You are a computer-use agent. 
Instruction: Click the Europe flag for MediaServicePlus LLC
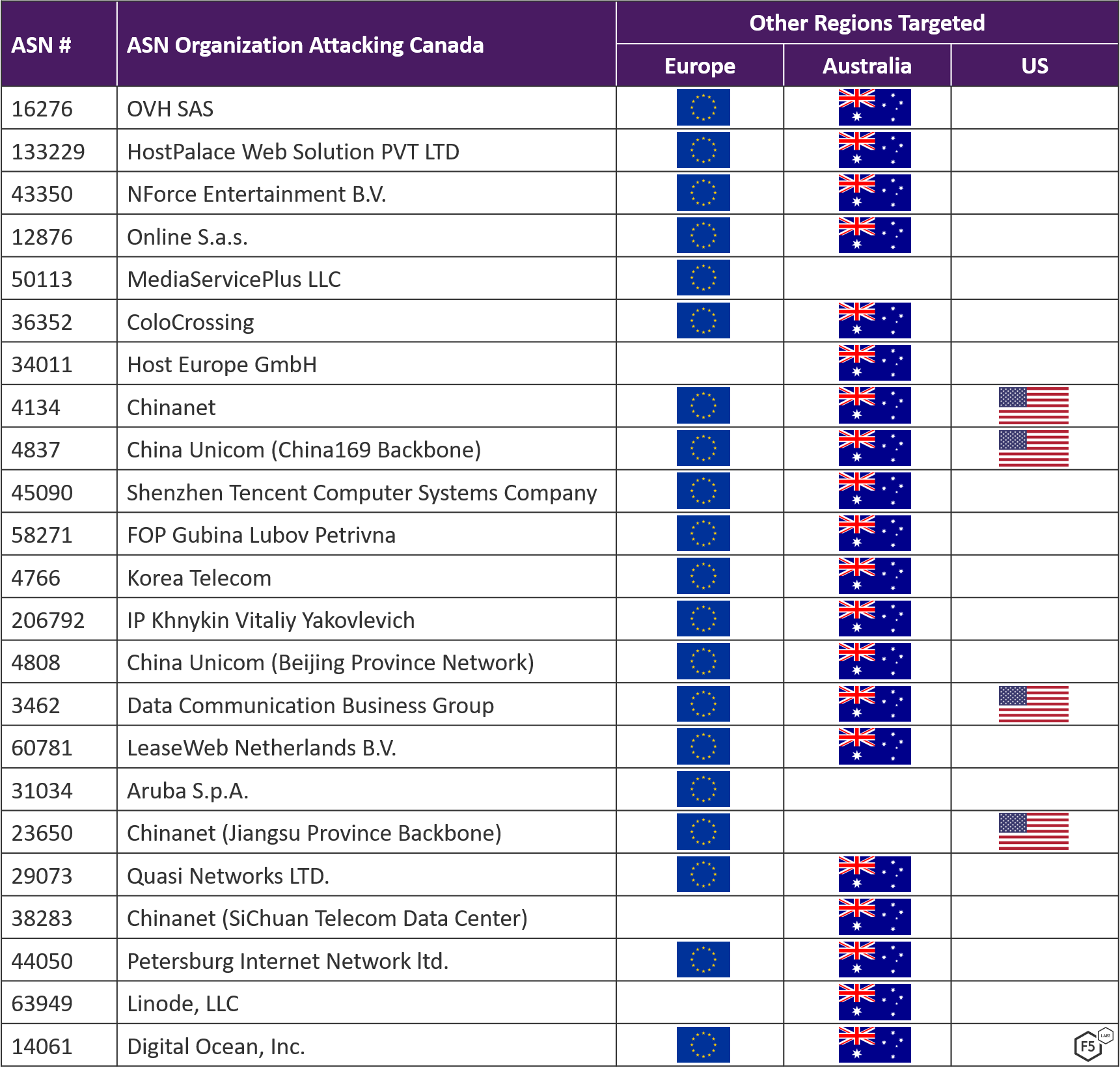point(703,279)
